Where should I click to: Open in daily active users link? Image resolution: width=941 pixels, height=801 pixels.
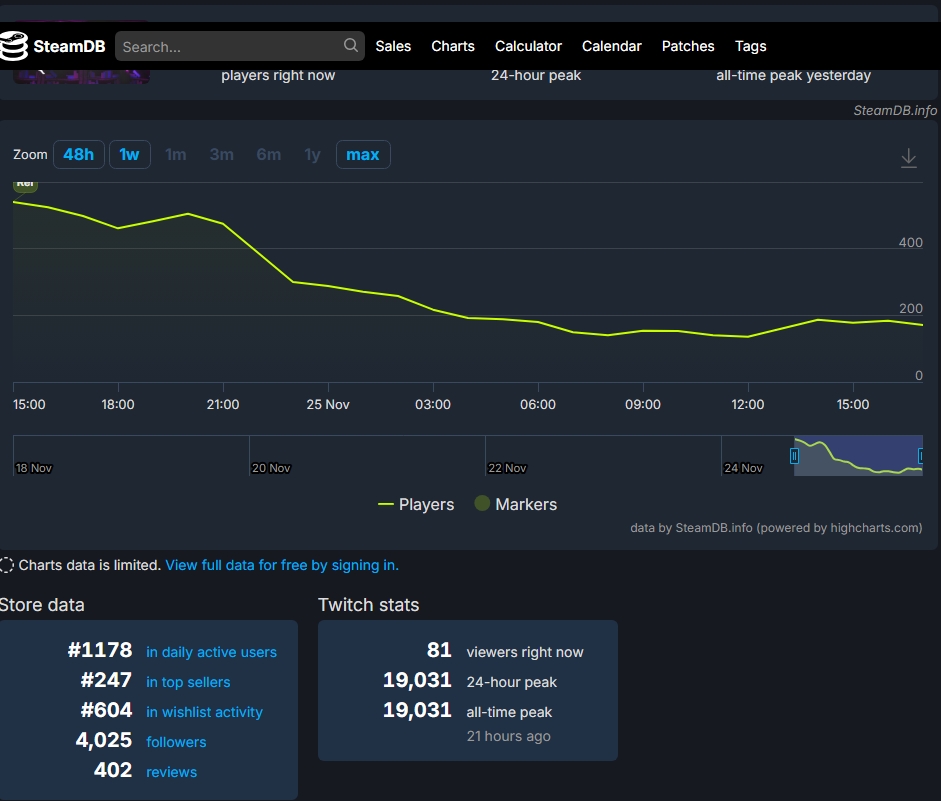click(x=211, y=652)
